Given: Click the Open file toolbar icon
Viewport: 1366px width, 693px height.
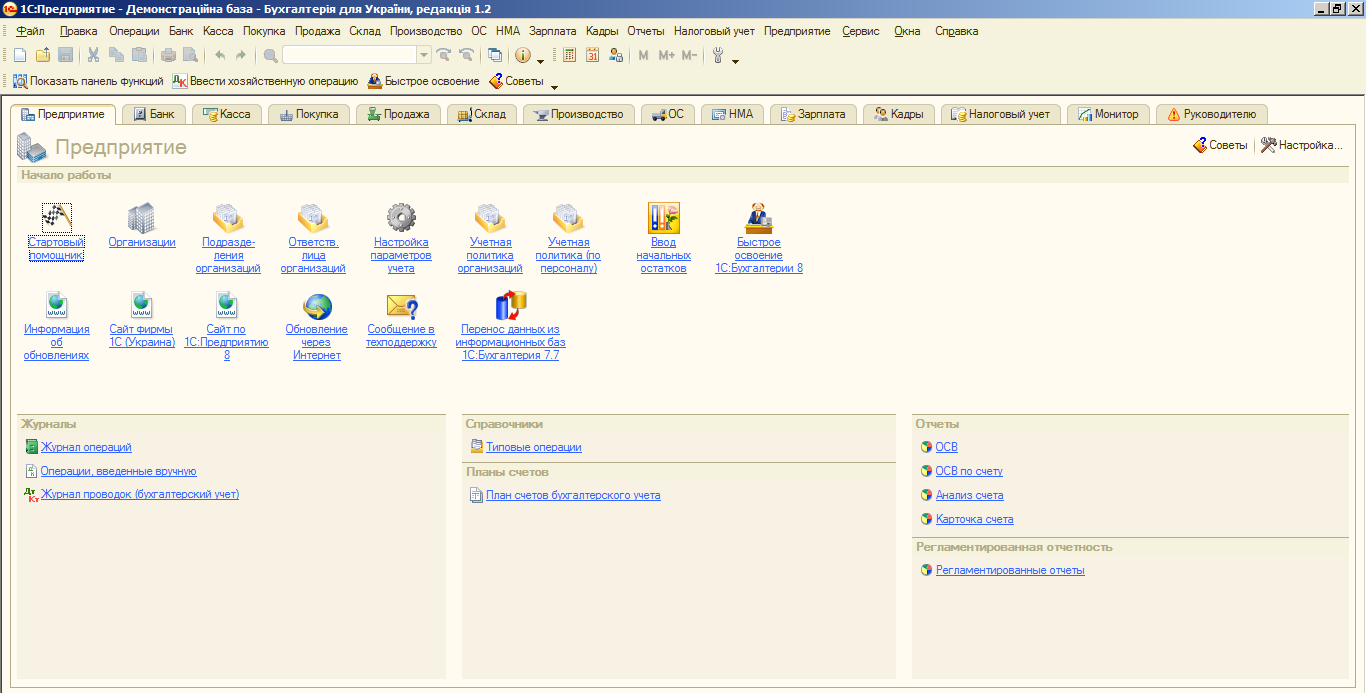Looking at the screenshot, I should pyautogui.click(x=43, y=55).
